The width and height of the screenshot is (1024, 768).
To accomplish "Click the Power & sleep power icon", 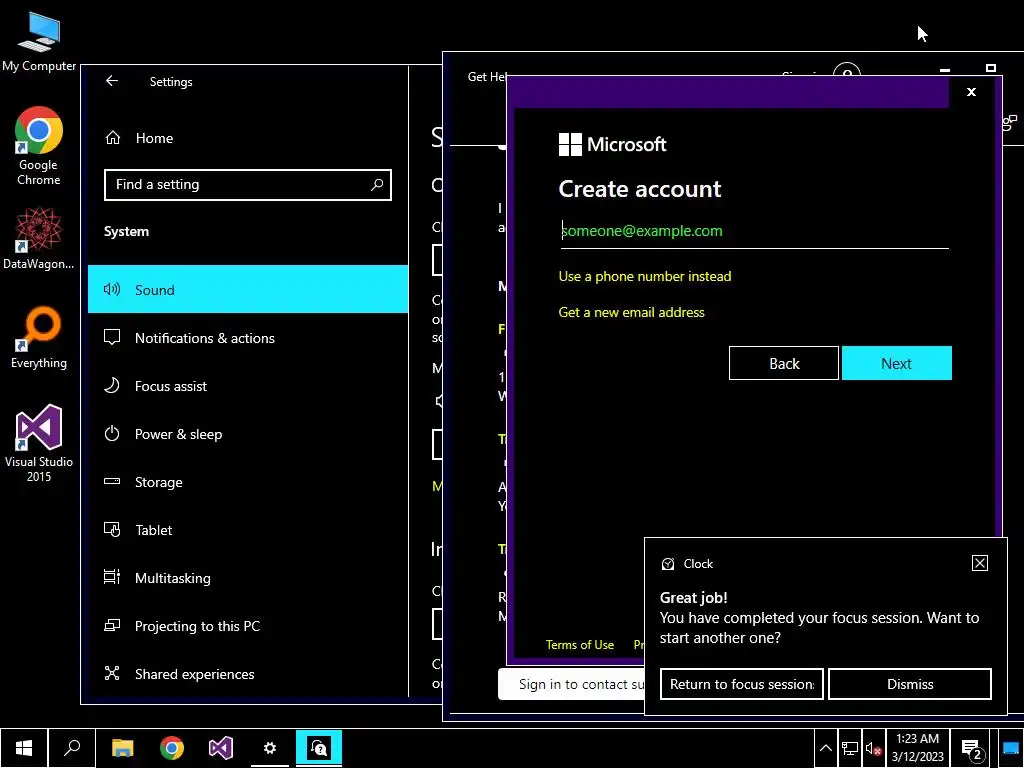I will 112,434.
